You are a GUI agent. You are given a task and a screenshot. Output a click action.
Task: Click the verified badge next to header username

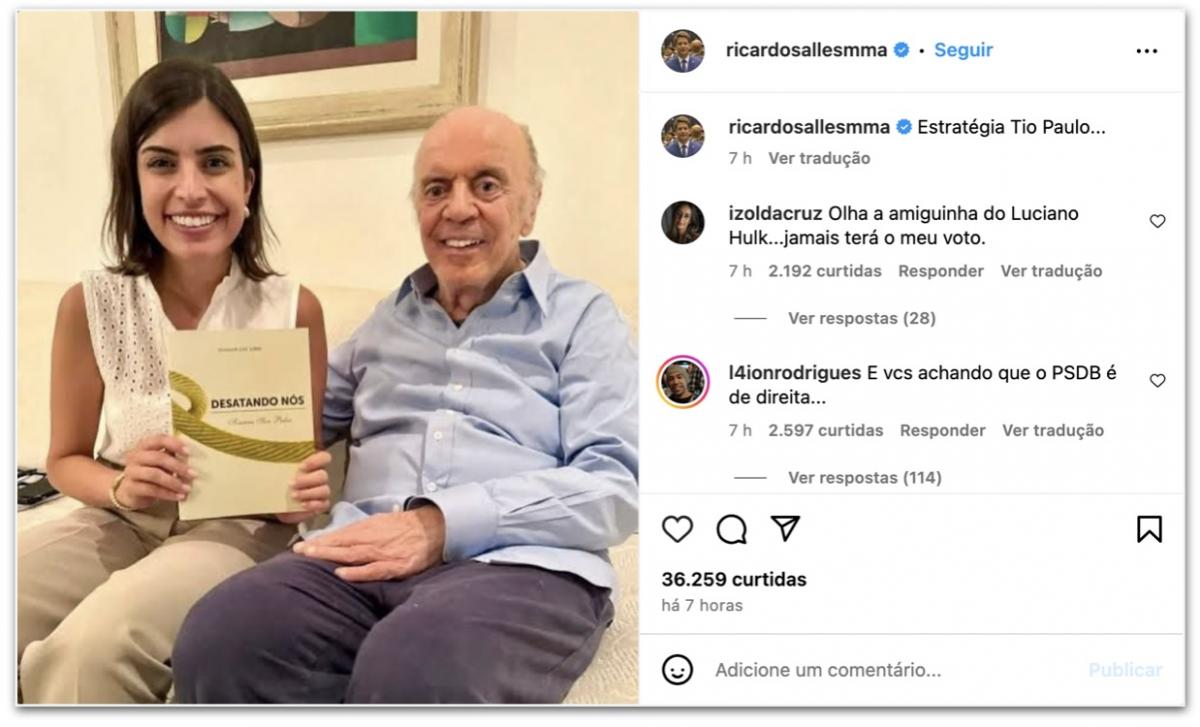(901, 50)
